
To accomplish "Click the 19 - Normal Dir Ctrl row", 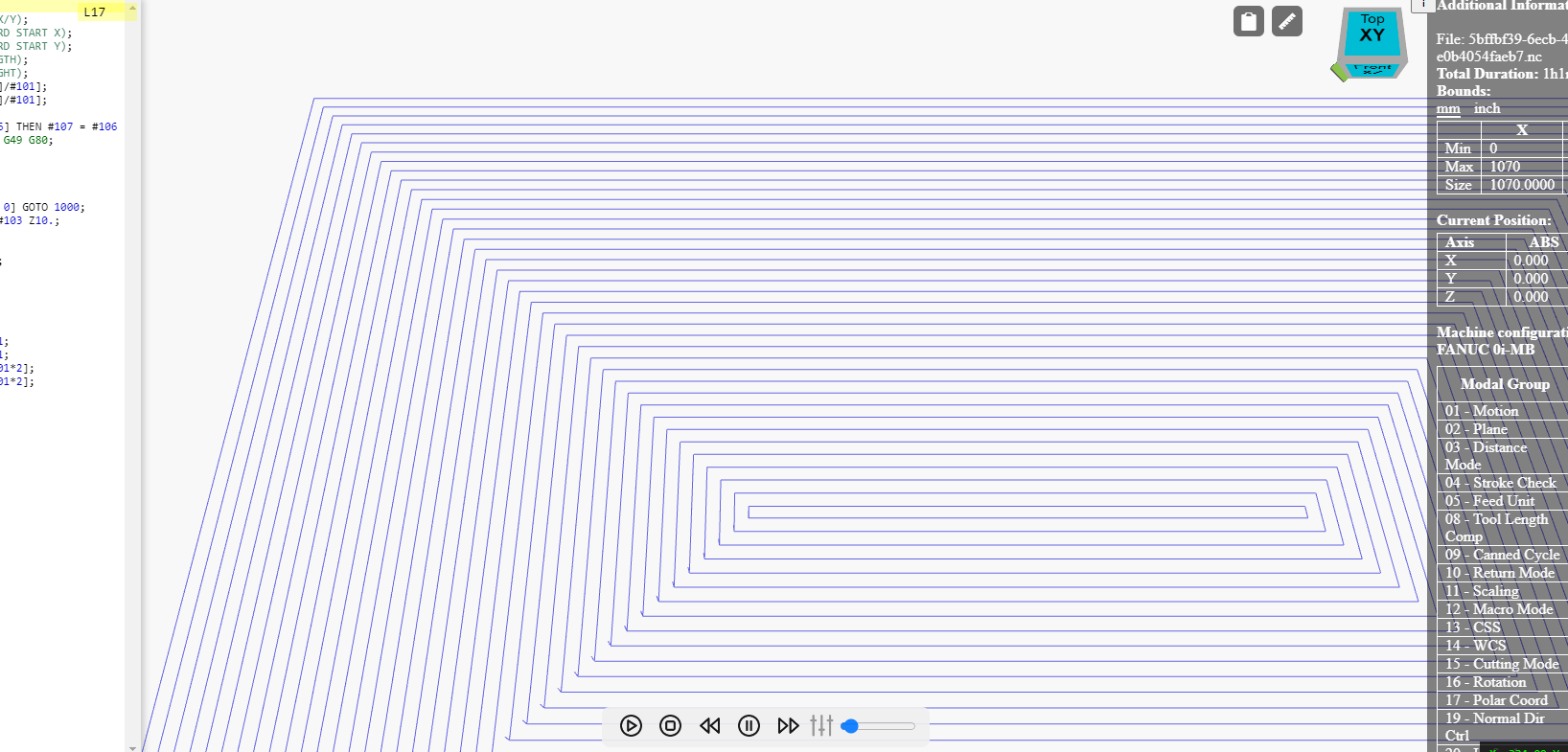I will pos(1503,727).
